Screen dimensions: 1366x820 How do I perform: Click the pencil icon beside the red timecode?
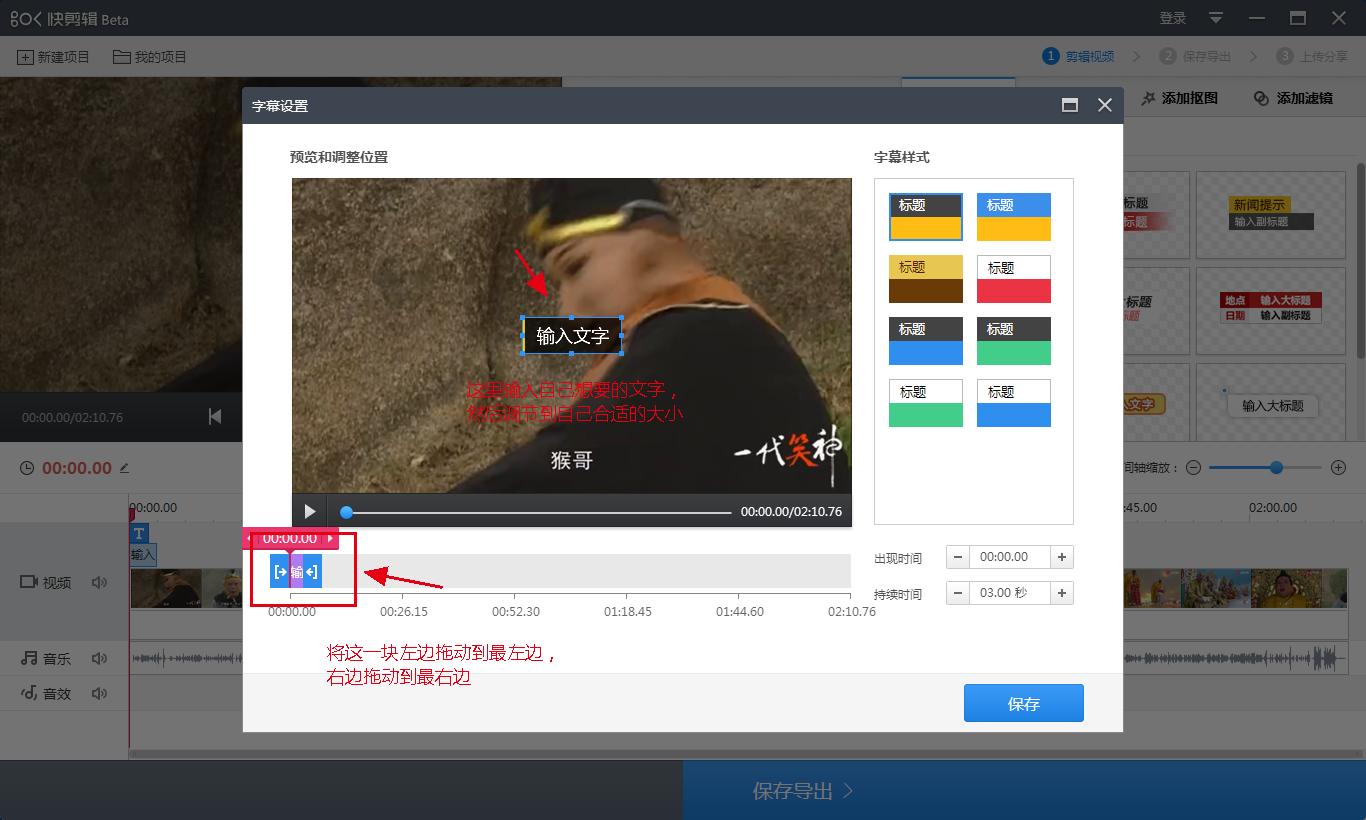click(x=125, y=468)
